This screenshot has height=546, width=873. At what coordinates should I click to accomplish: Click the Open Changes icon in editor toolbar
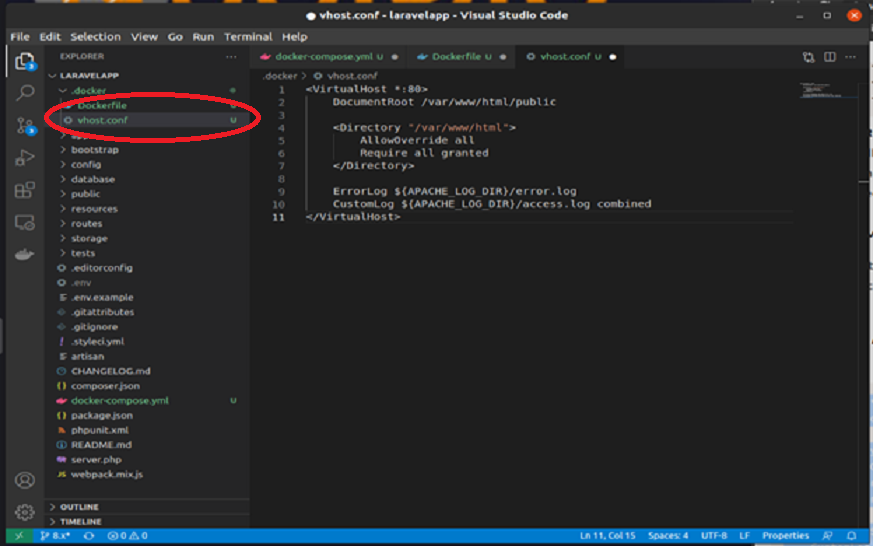pyautogui.click(x=808, y=57)
